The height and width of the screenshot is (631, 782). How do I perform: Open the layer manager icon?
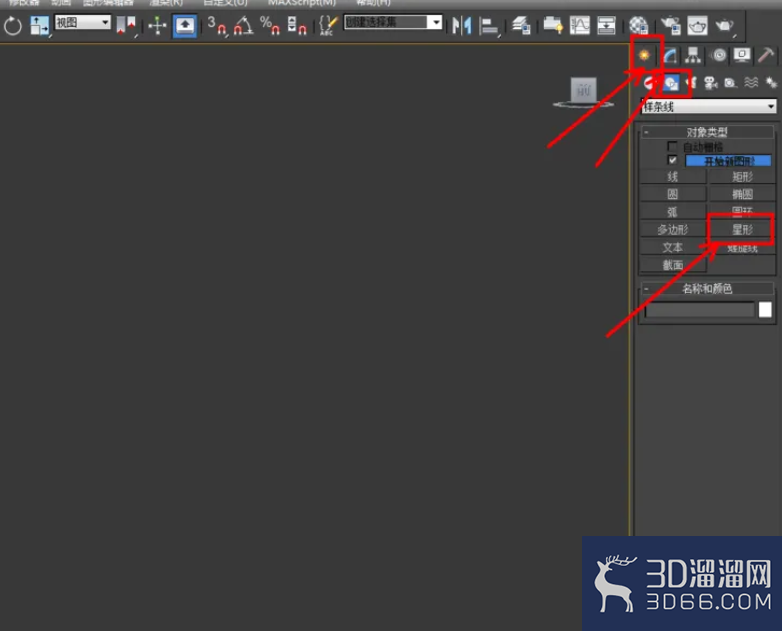click(x=521, y=25)
